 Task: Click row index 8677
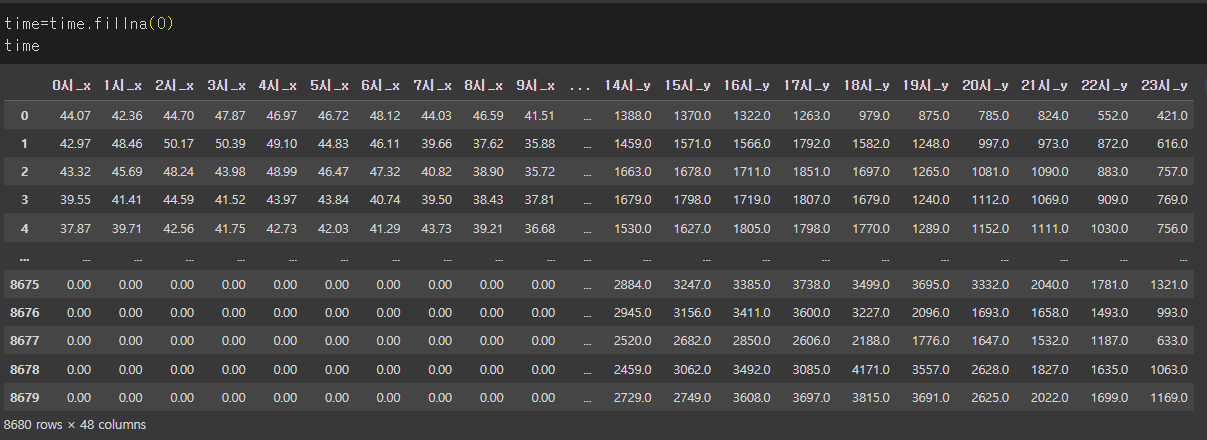(24, 342)
